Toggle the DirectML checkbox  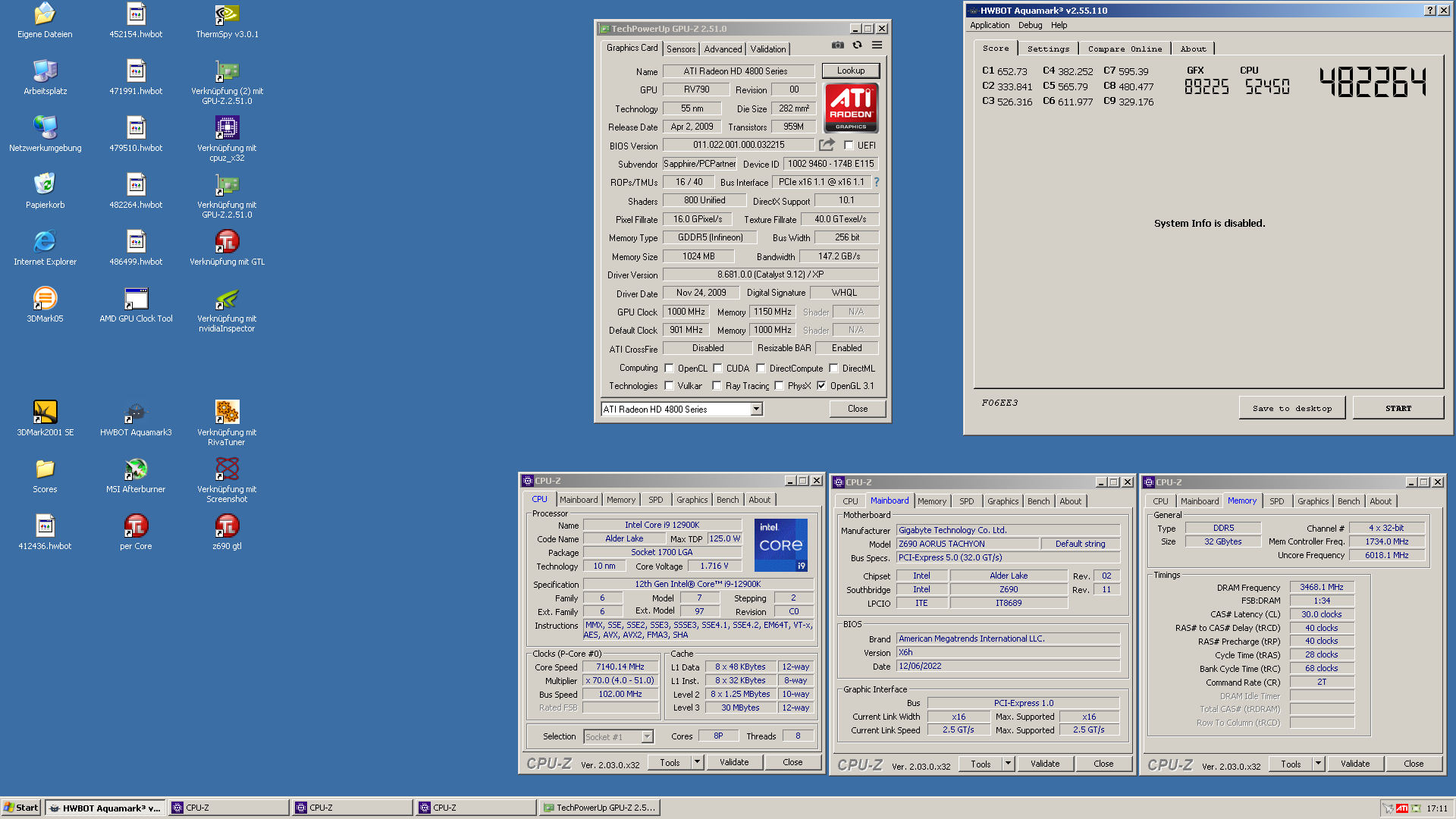pos(833,369)
